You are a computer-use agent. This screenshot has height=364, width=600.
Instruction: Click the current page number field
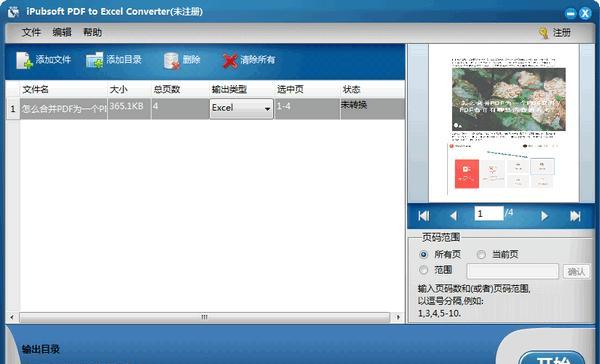[x=489, y=213]
